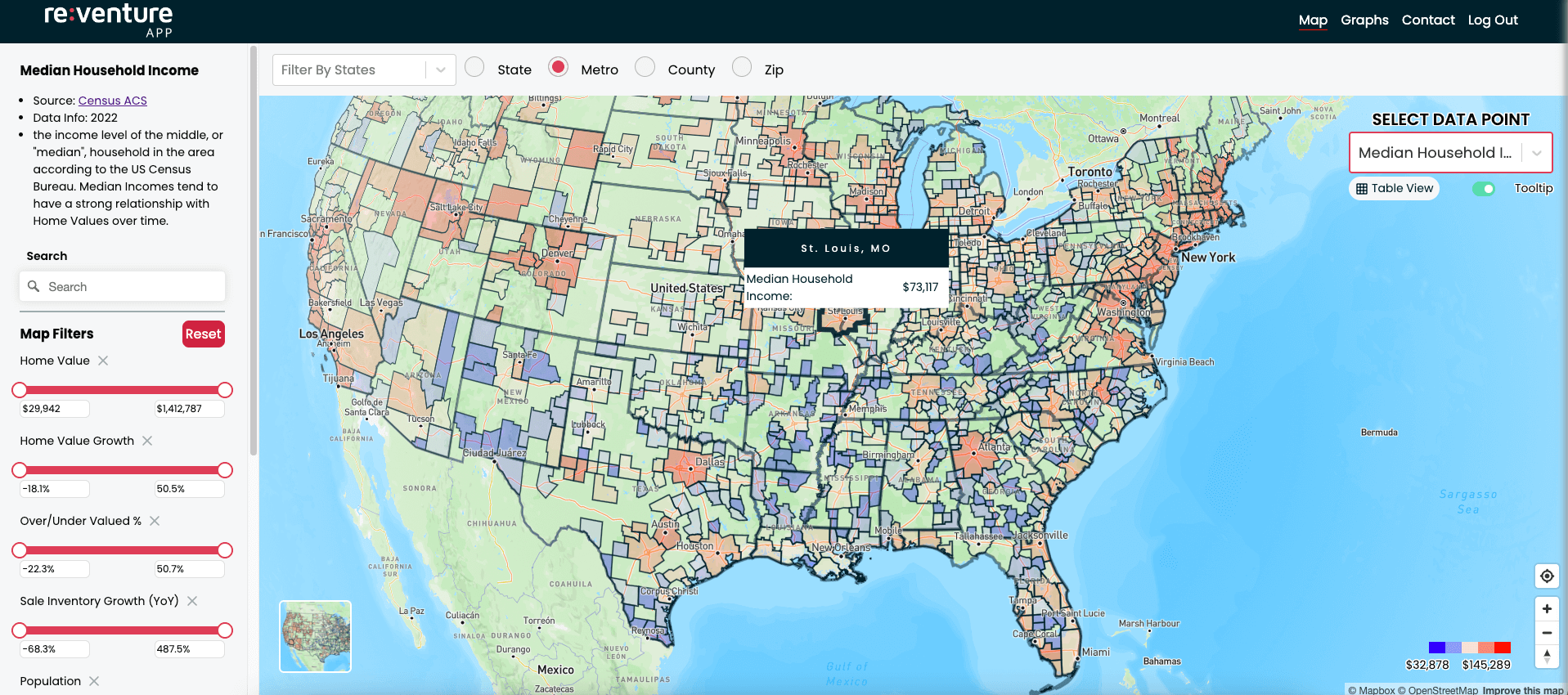
Task: Remove the Home Value Growth filter
Action: [x=147, y=441]
